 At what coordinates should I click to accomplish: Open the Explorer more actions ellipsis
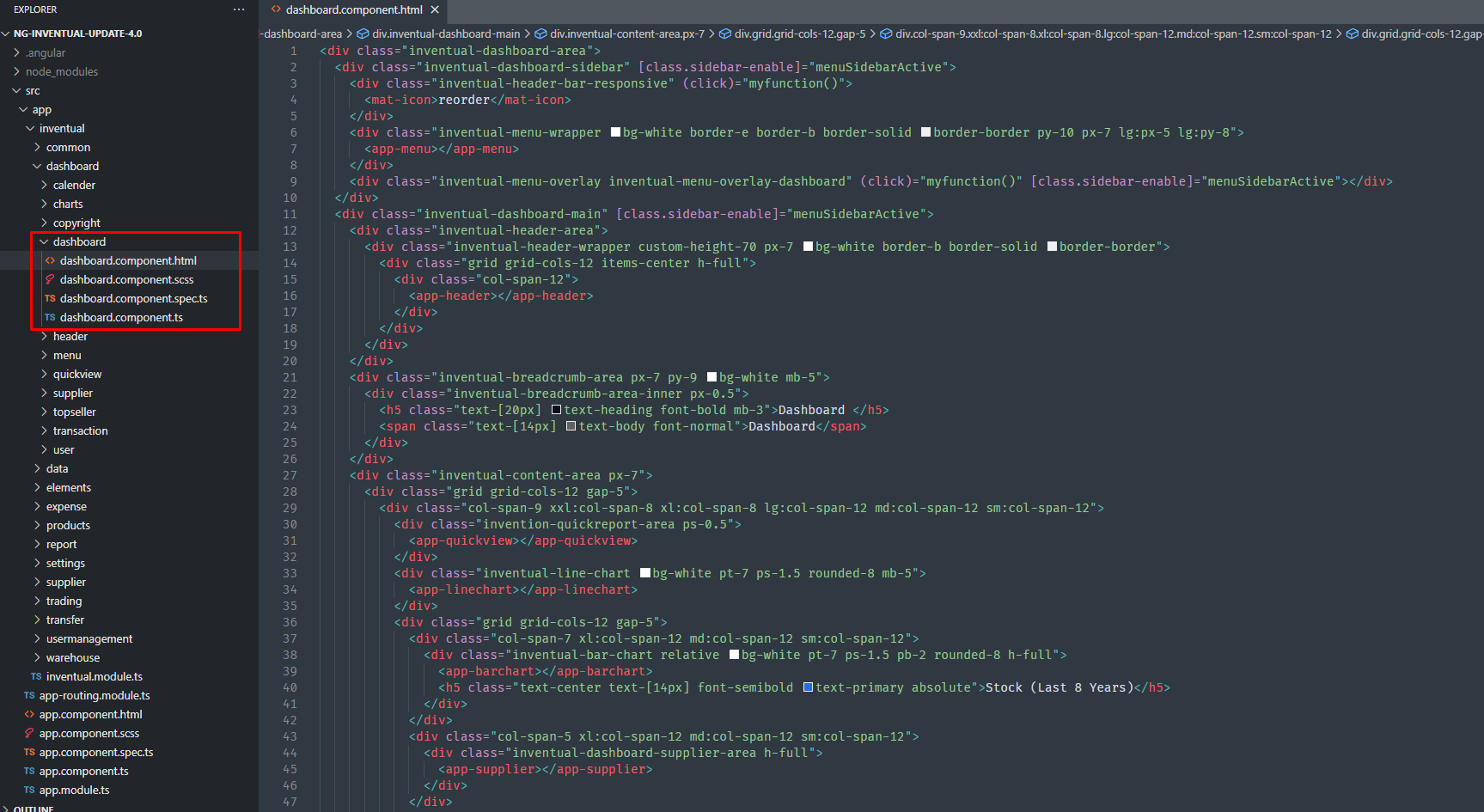tap(239, 9)
